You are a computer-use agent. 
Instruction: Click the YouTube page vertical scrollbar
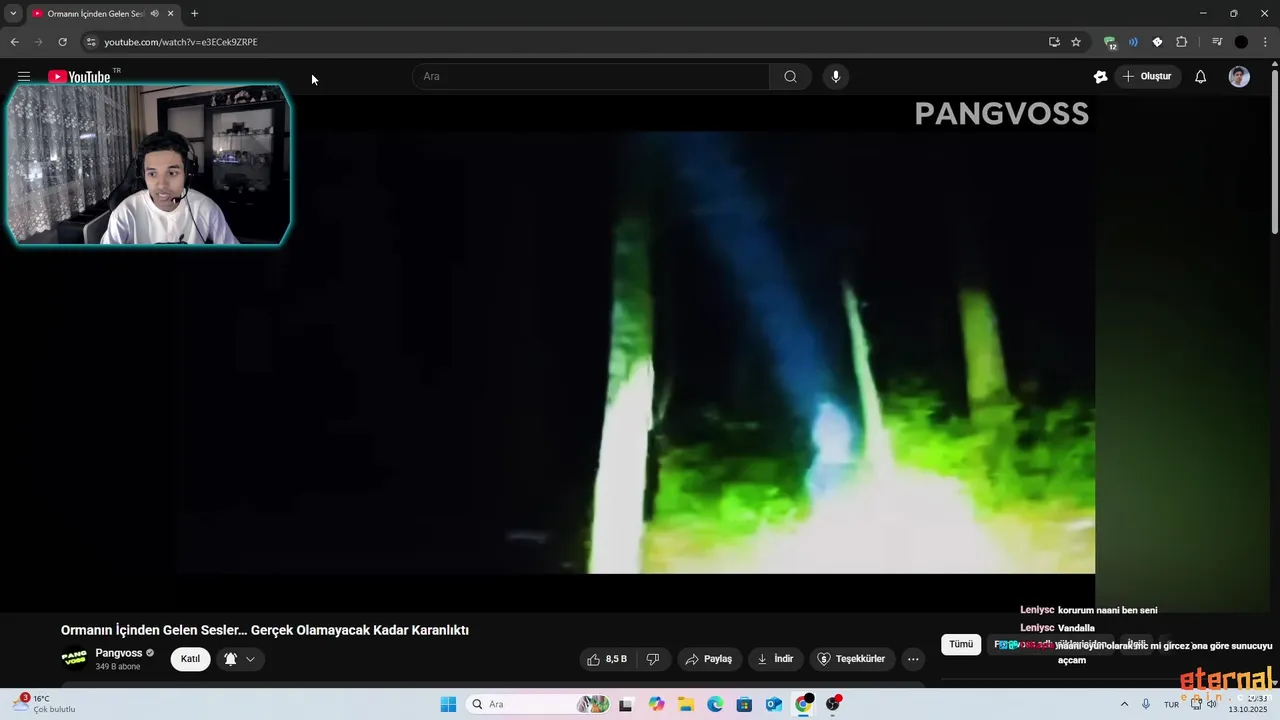[1274, 150]
